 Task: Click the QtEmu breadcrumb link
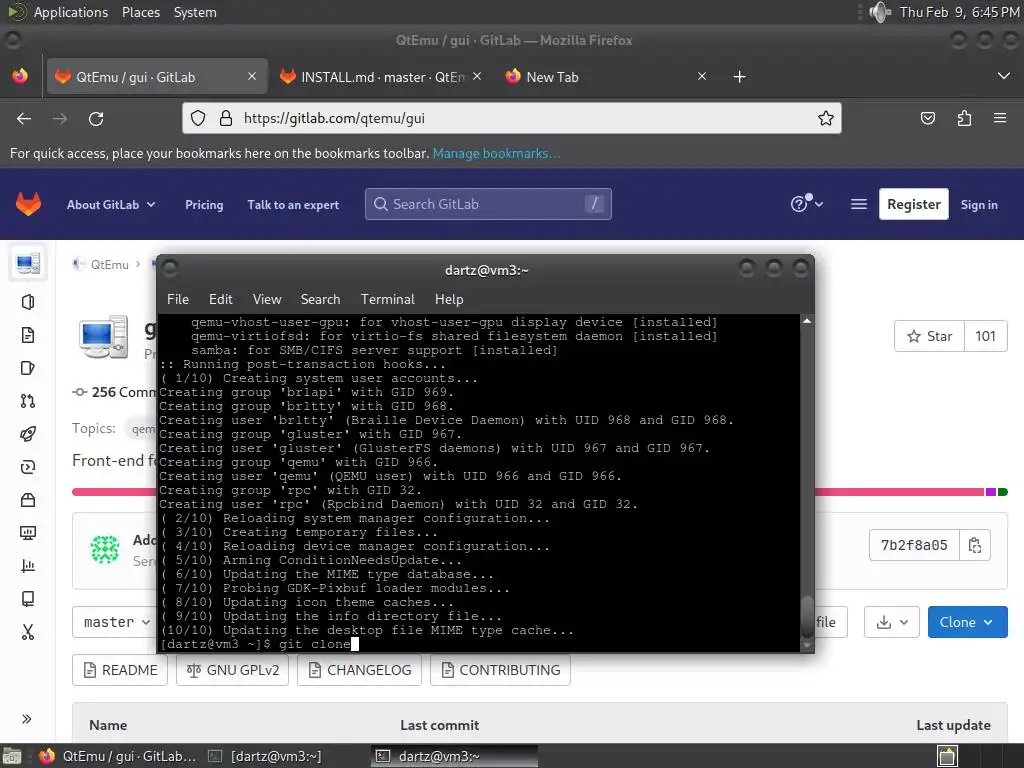coord(109,264)
